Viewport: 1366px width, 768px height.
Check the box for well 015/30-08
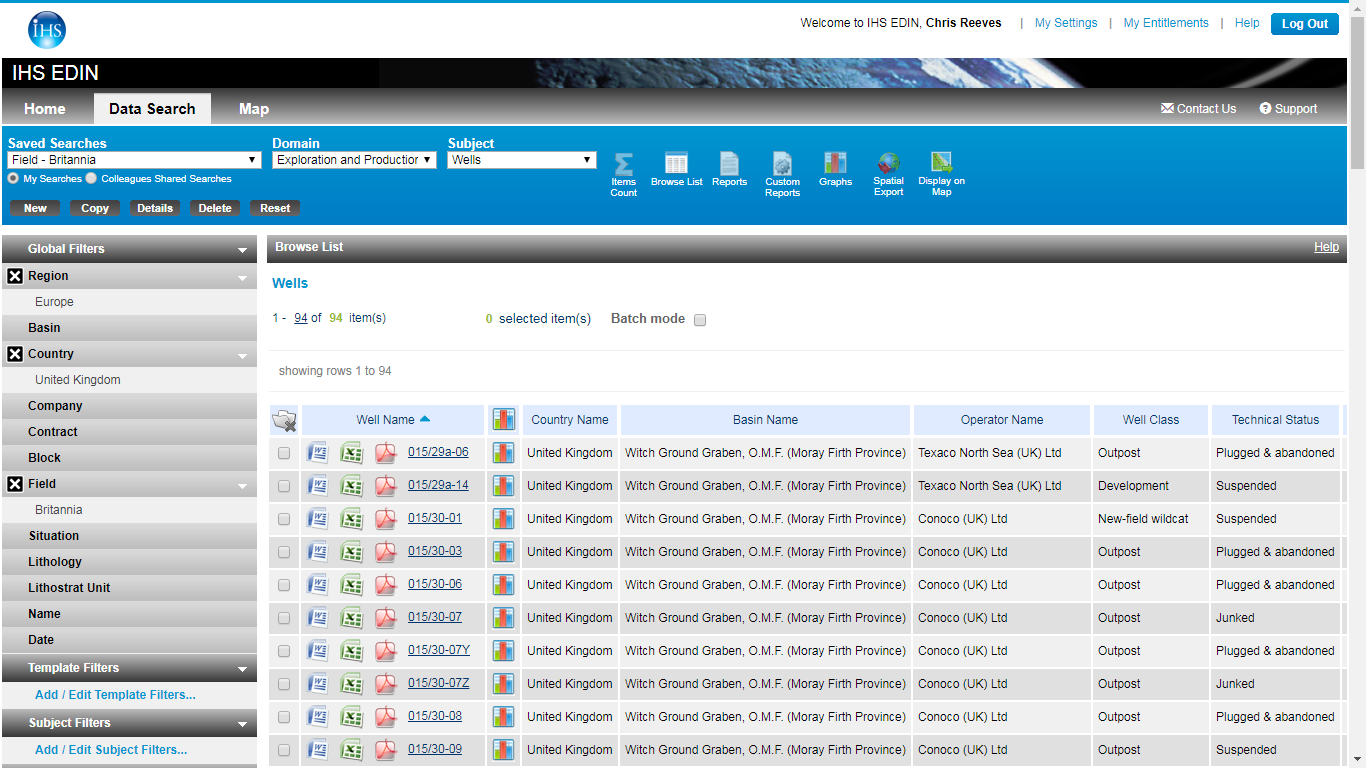pyautogui.click(x=284, y=717)
